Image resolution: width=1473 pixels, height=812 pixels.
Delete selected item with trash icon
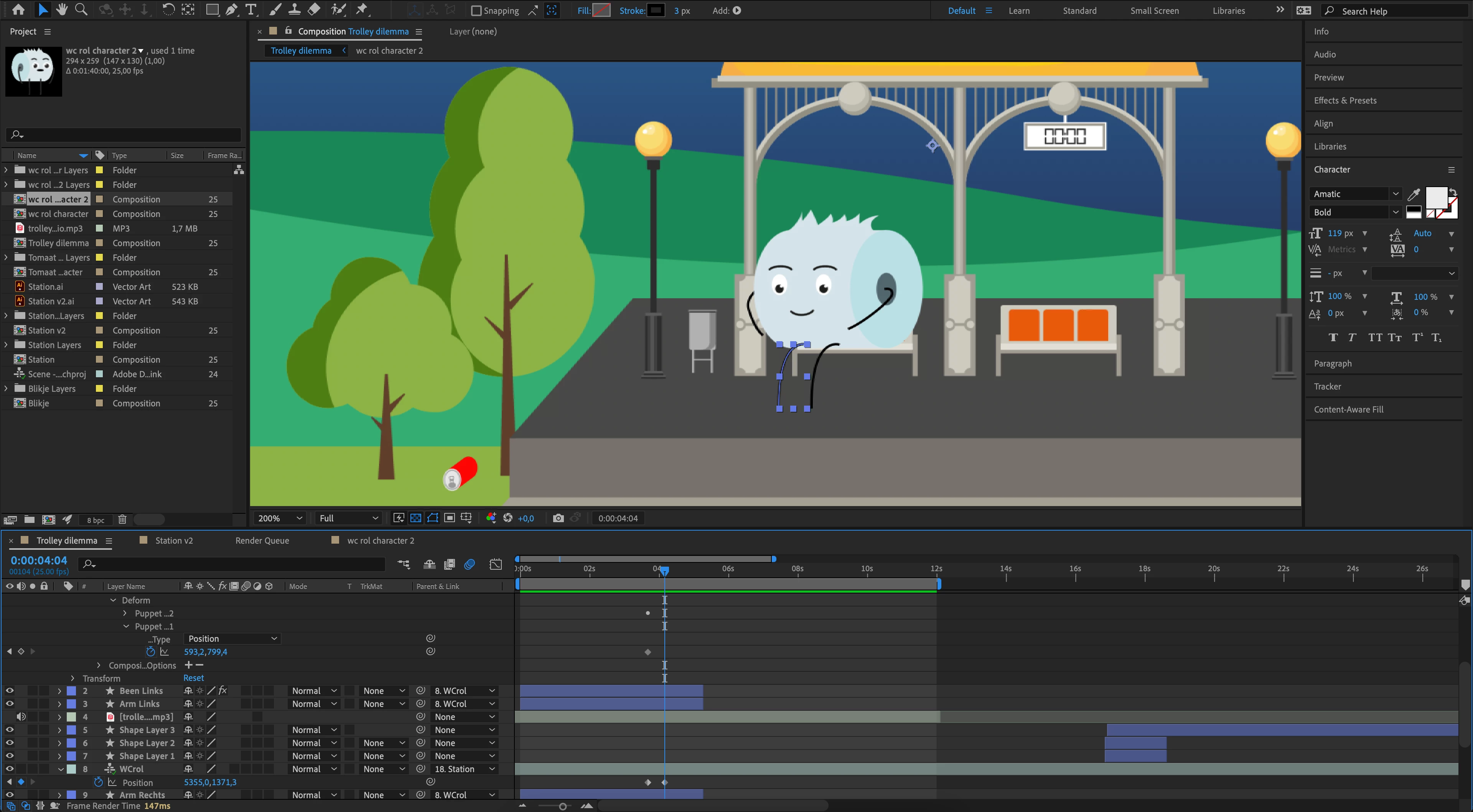click(122, 519)
